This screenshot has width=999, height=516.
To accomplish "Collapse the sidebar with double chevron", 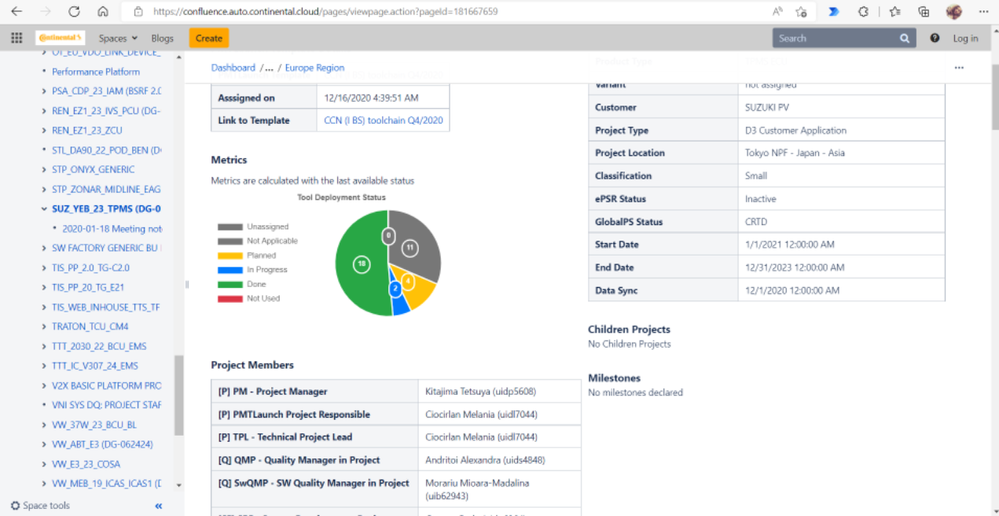I will [159, 506].
